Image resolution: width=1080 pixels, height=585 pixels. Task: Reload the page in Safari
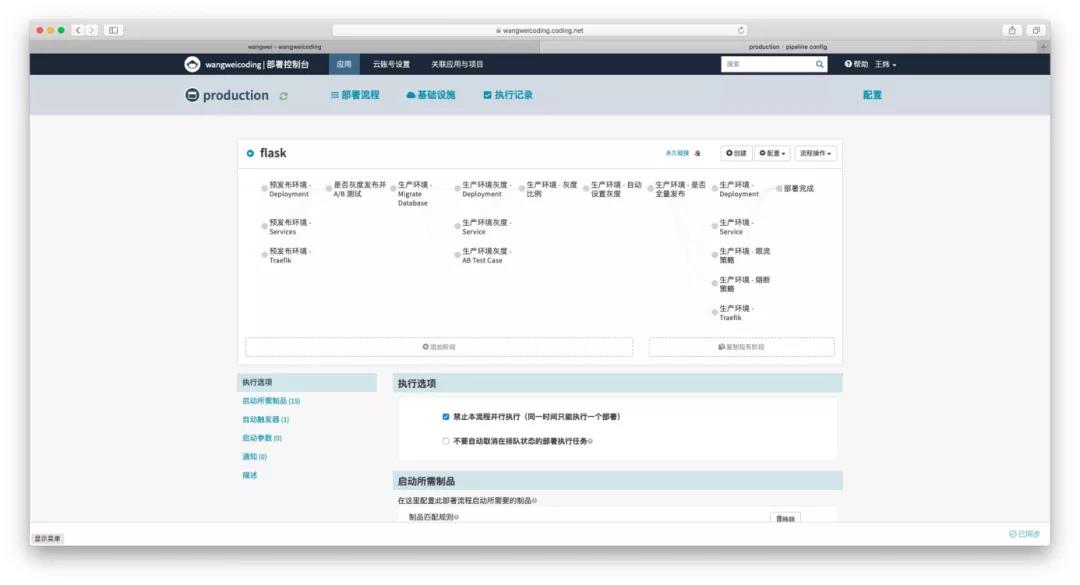[x=741, y=30]
